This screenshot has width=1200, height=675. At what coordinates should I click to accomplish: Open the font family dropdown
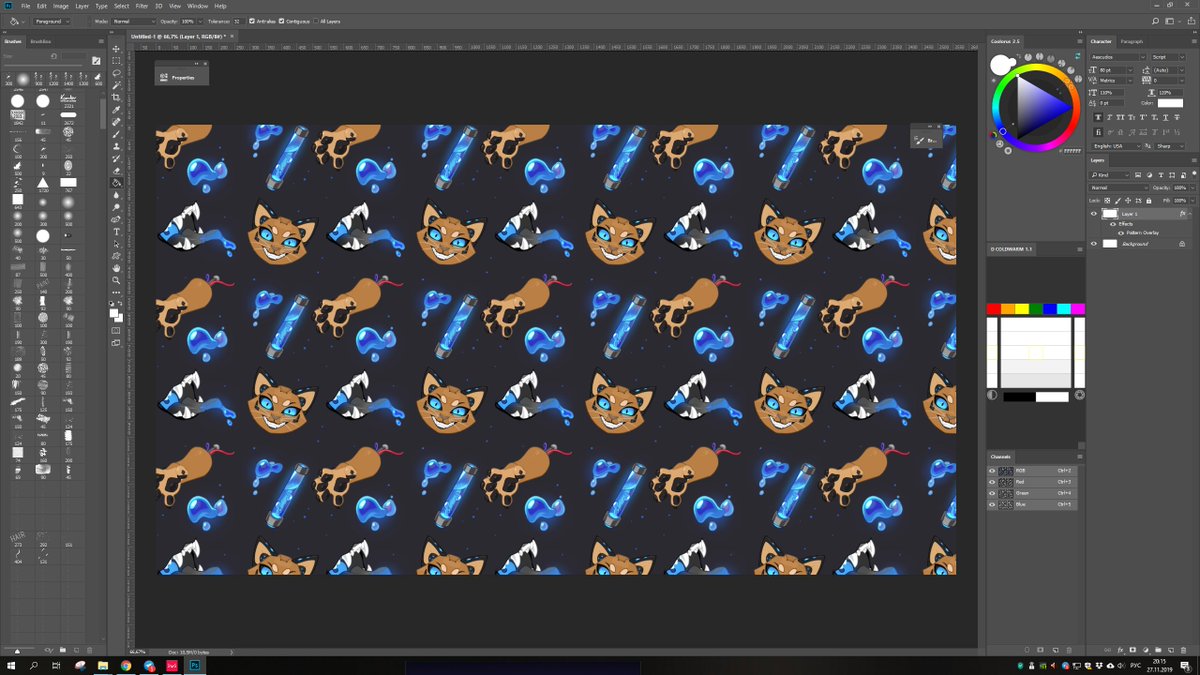pos(1119,57)
